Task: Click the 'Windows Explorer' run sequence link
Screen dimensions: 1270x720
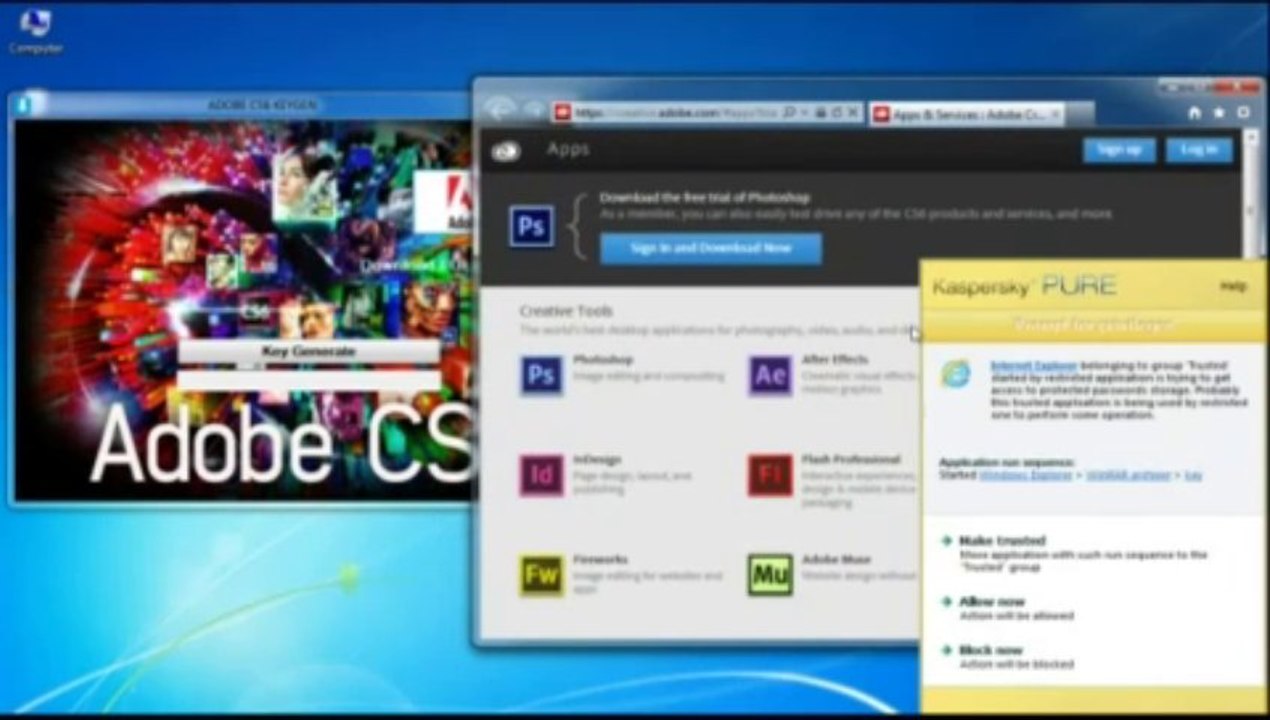Action: click(1025, 475)
